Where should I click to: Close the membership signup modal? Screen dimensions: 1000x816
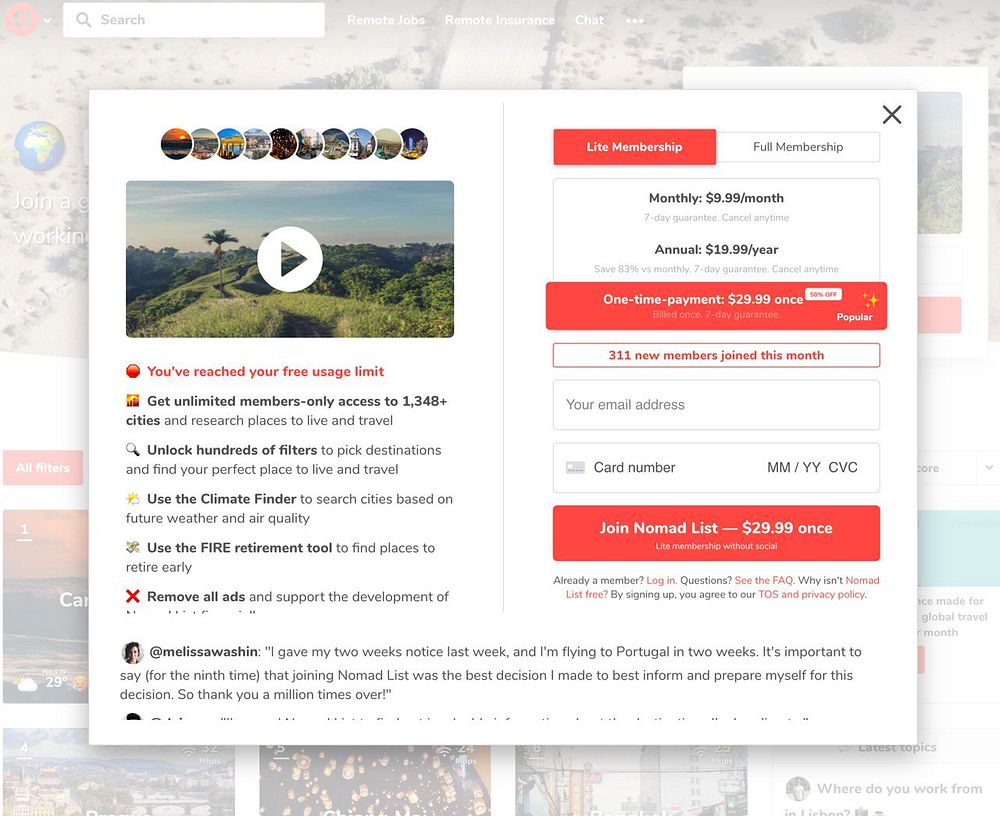[892, 115]
